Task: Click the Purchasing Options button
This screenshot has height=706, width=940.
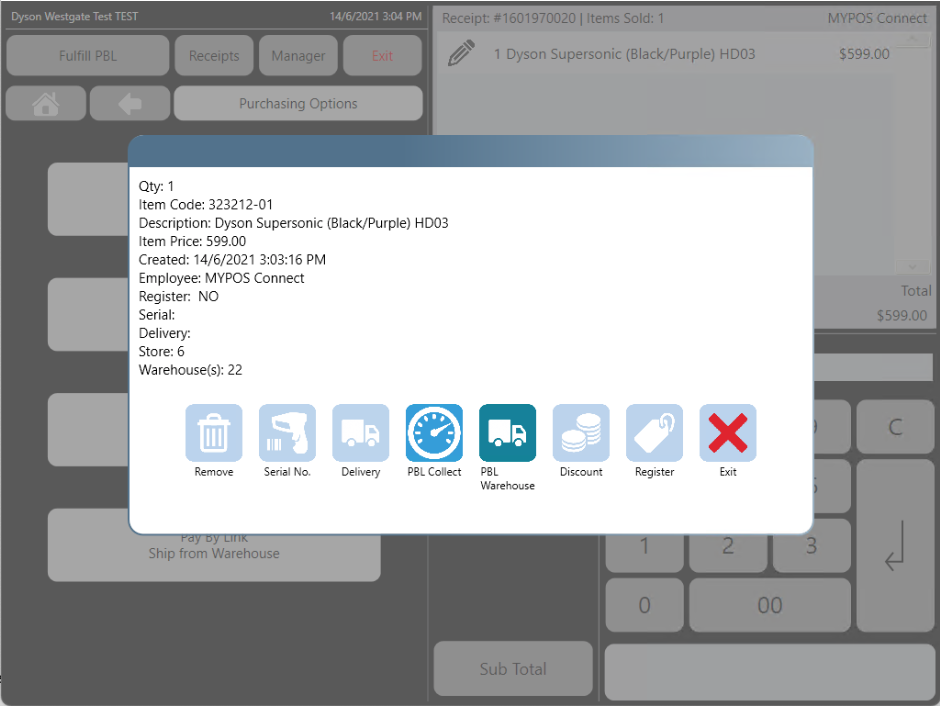Action: pyautogui.click(x=298, y=104)
